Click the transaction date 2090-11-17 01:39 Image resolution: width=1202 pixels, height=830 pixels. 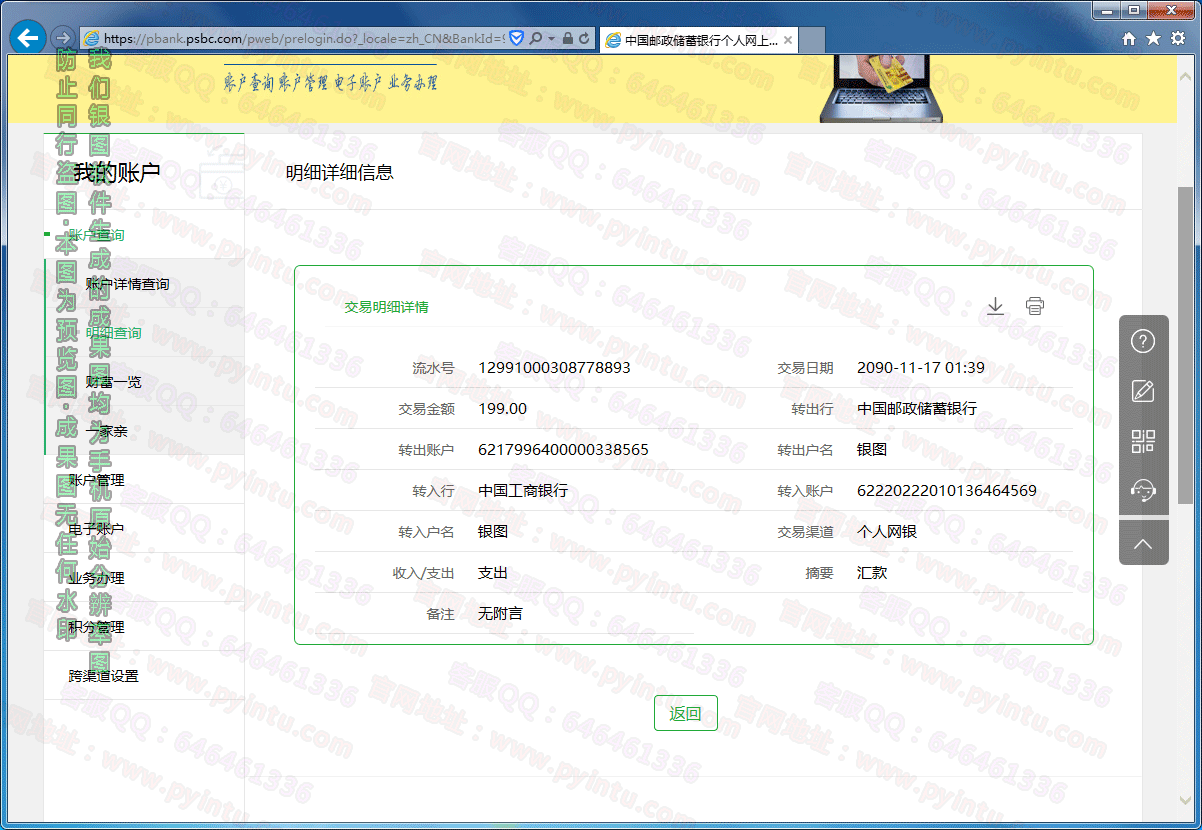click(x=921, y=367)
